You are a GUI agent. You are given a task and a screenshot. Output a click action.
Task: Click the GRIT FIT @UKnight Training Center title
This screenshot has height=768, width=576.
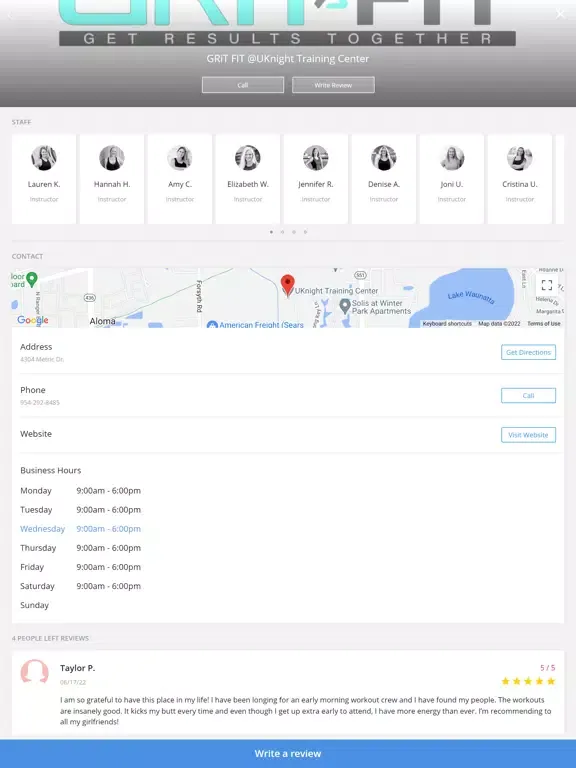pyautogui.click(x=288, y=59)
